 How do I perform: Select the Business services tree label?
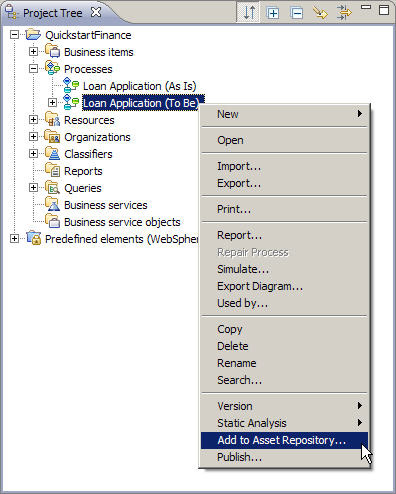pos(106,205)
